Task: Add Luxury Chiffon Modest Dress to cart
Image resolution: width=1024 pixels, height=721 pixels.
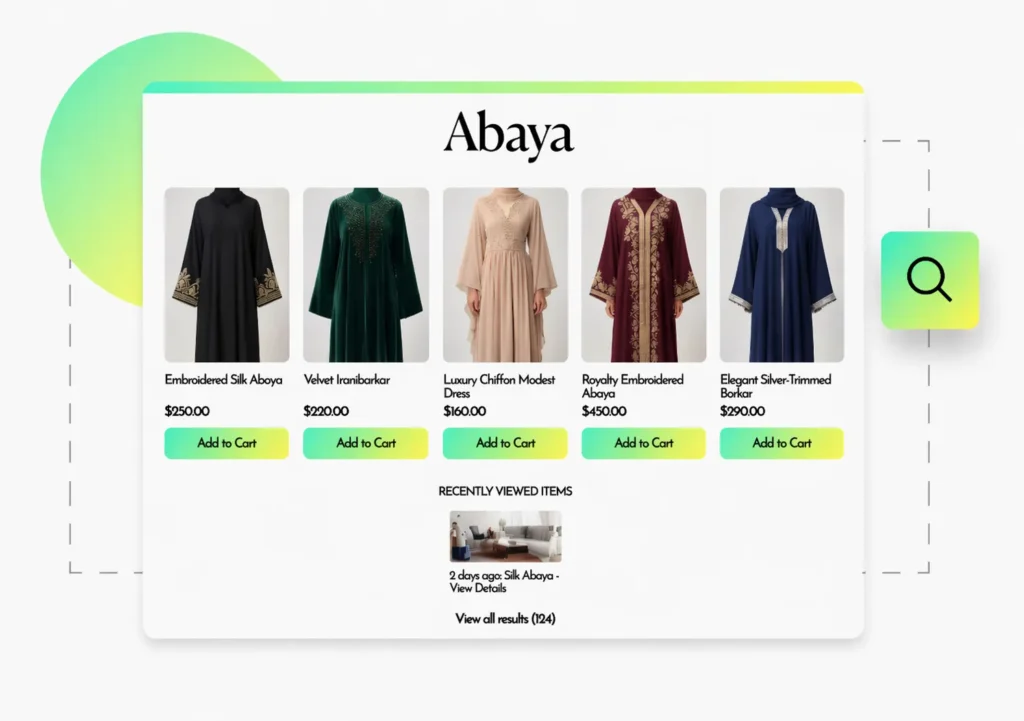Action: 505,443
